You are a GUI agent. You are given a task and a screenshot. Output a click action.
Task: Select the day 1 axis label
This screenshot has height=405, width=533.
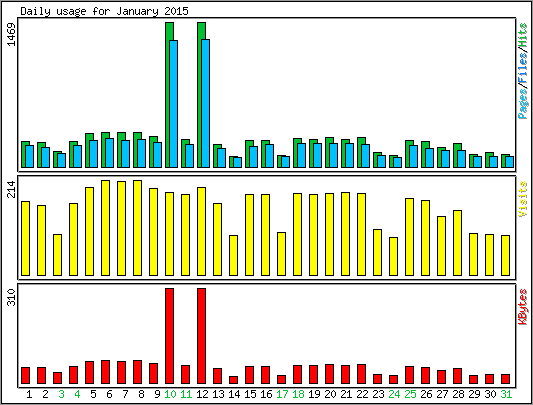(29, 394)
